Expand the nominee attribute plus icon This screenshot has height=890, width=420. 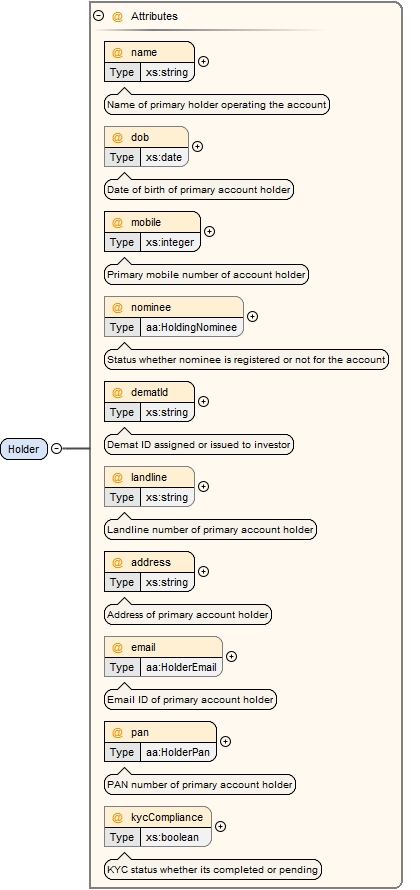click(x=253, y=317)
